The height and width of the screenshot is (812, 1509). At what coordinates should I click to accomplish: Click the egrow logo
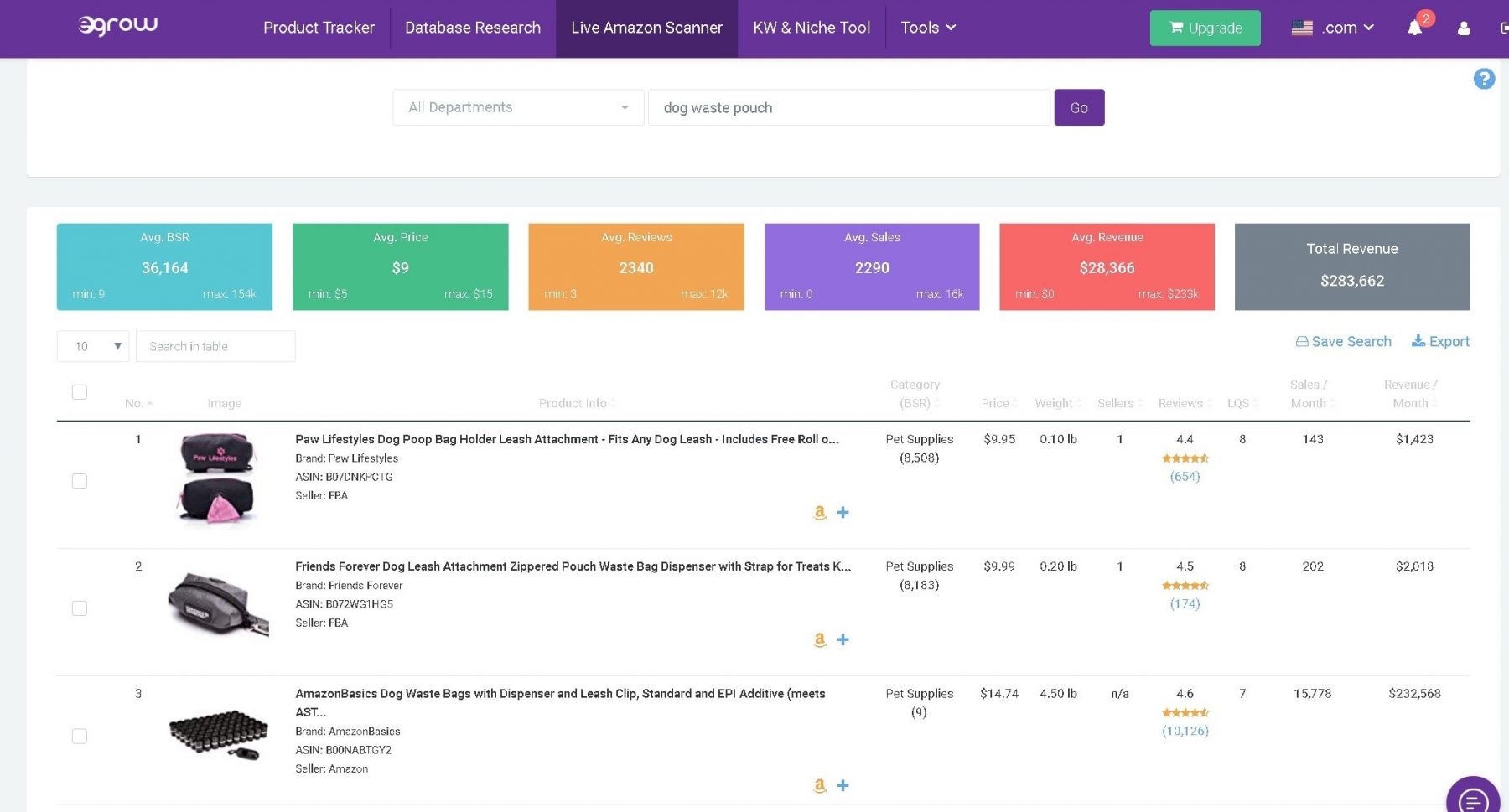tap(117, 25)
